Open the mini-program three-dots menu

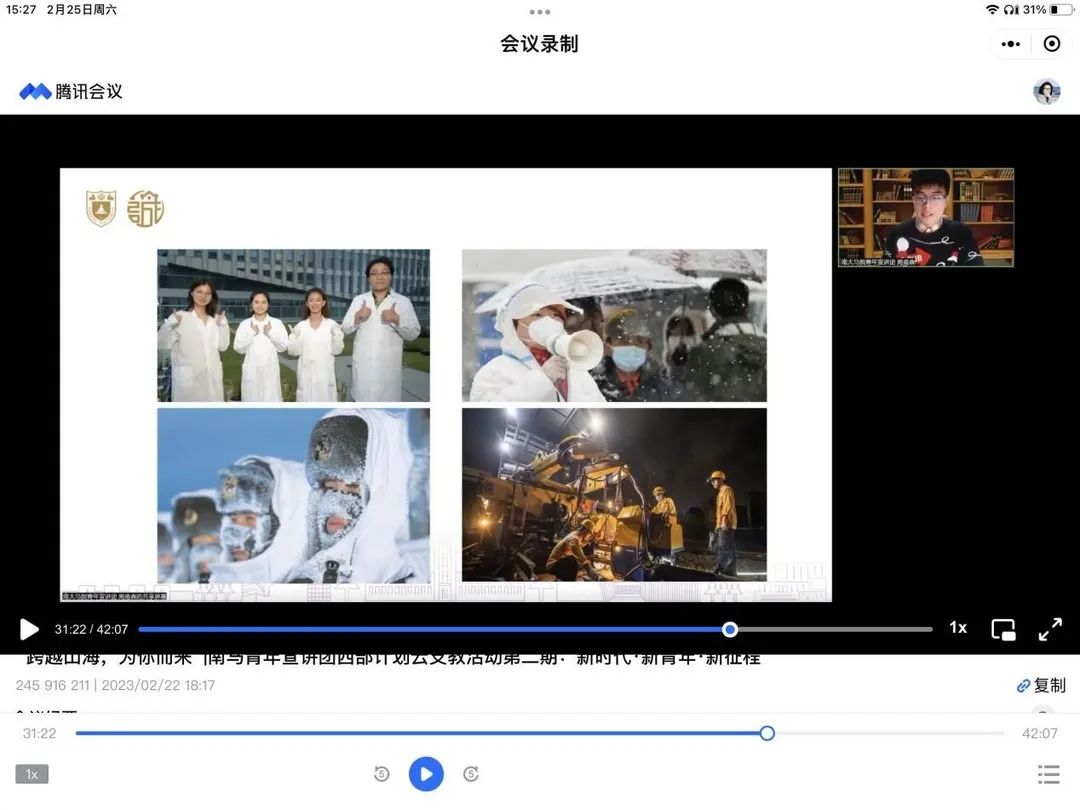click(1011, 44)
